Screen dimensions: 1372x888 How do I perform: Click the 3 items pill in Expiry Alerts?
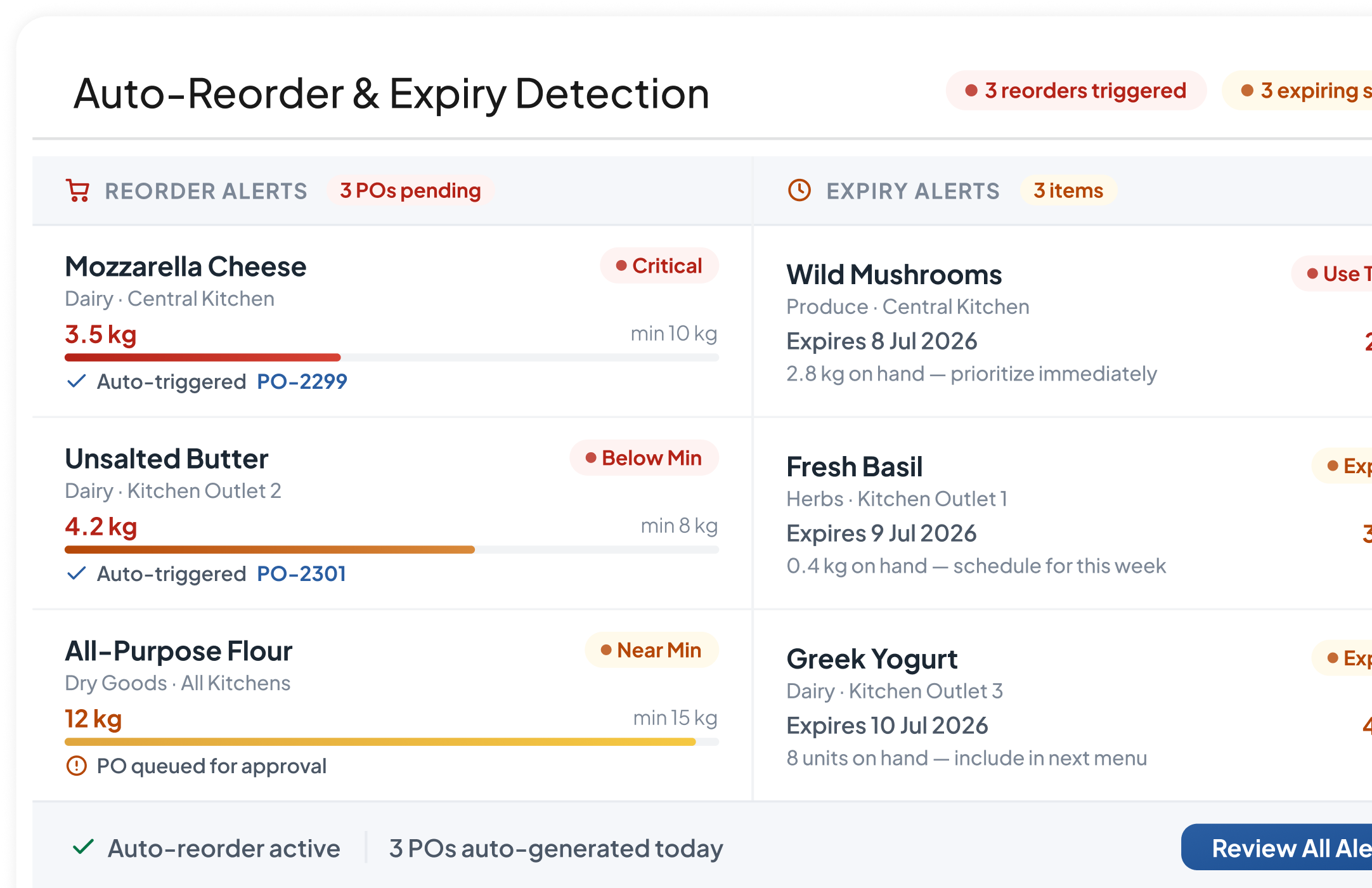point(1068,190)
